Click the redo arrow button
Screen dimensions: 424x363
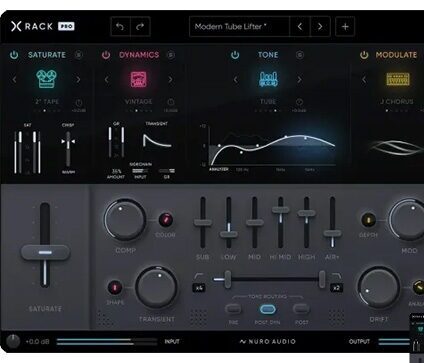click(140, 26)
